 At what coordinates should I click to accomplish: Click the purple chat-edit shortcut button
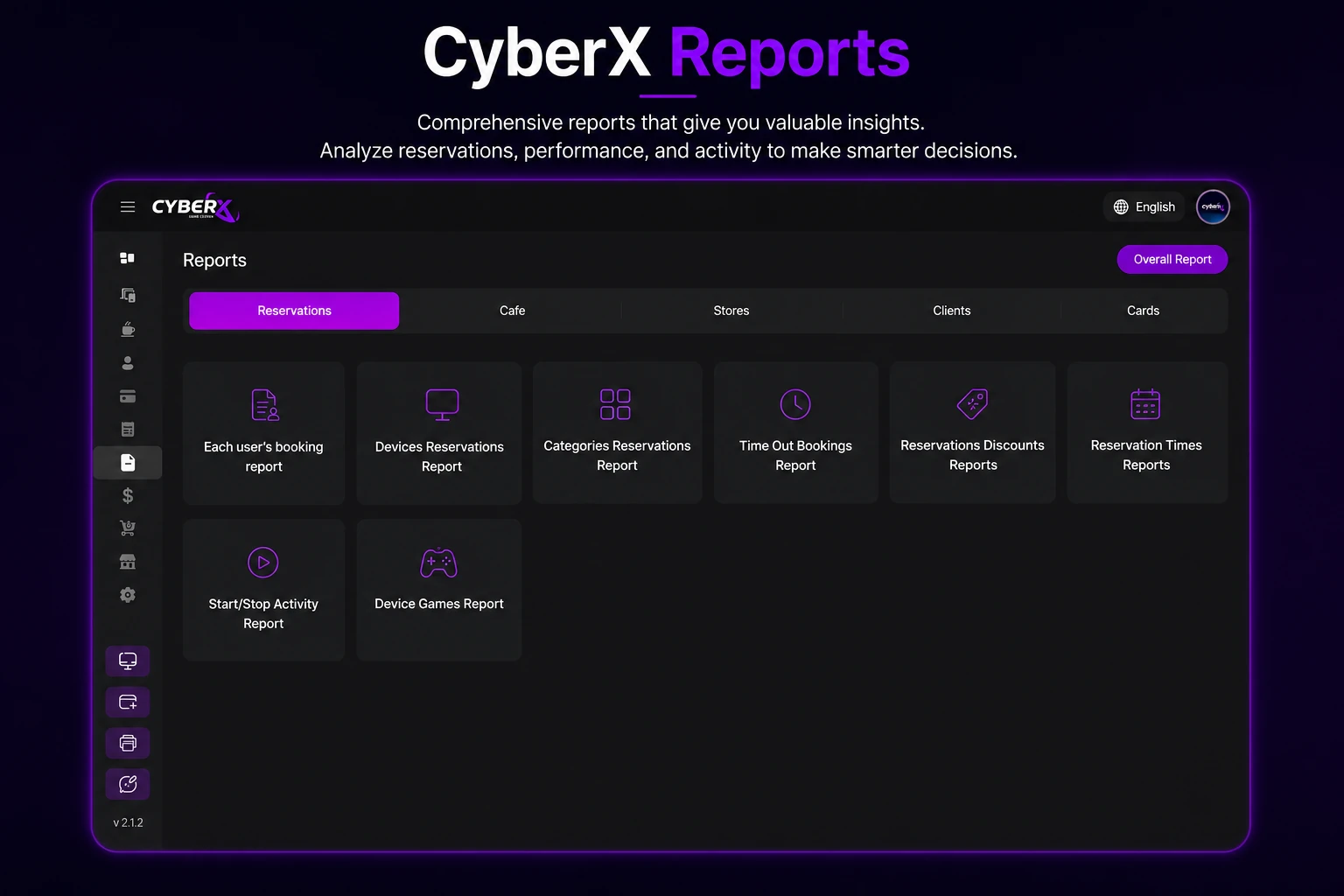(128, 784)
